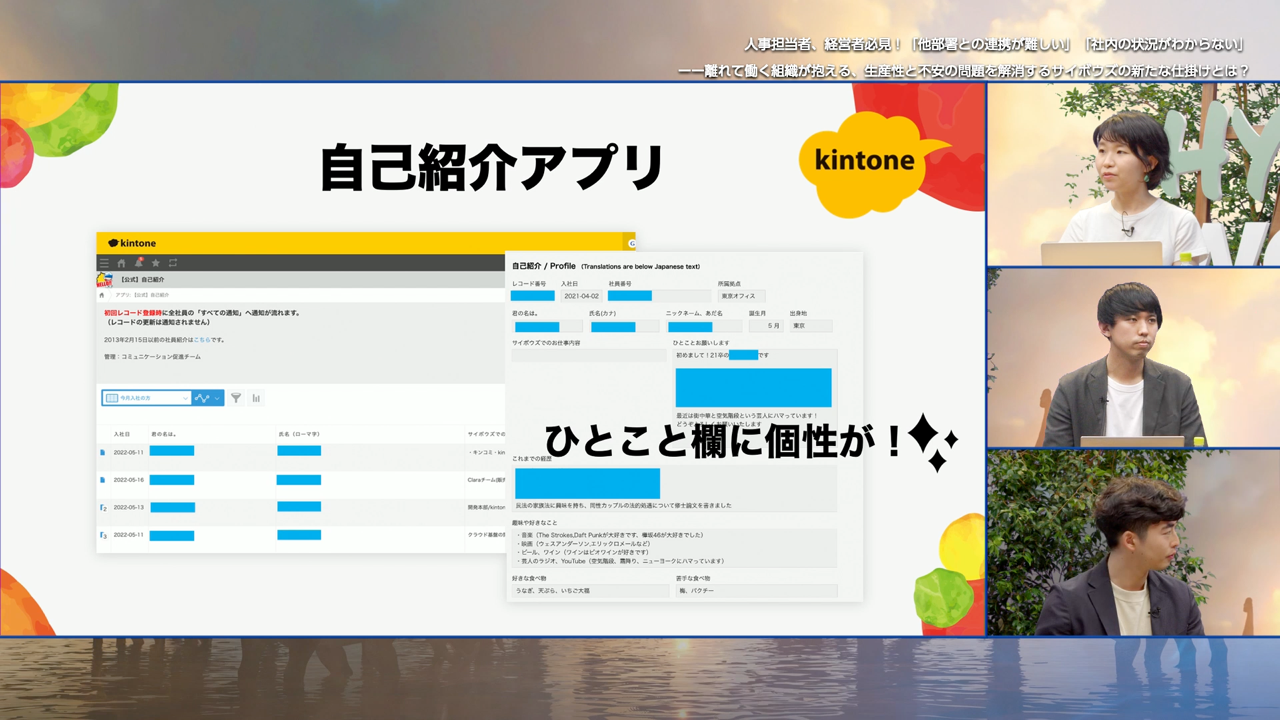The height and width of the screenshot is (720, 1280).
Task: Select the 2022-05-16 date cell
Action: 128,480
